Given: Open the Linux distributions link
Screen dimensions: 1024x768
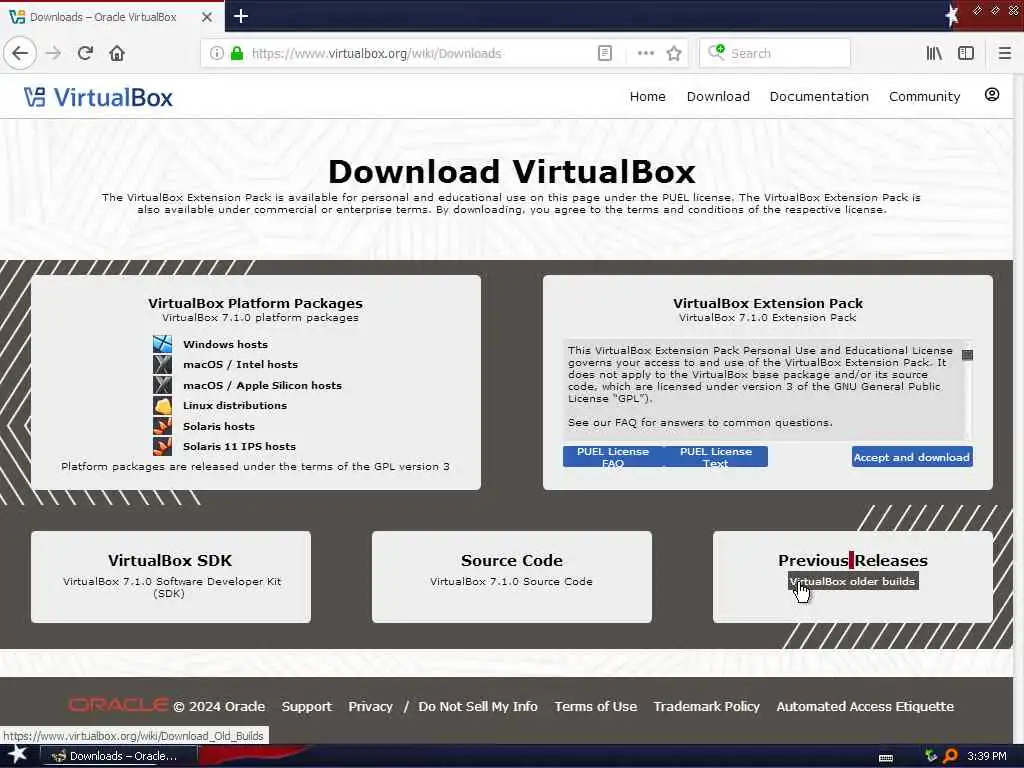Looking at the screenshot, I should pyautogui.click(x=235, y=406).
